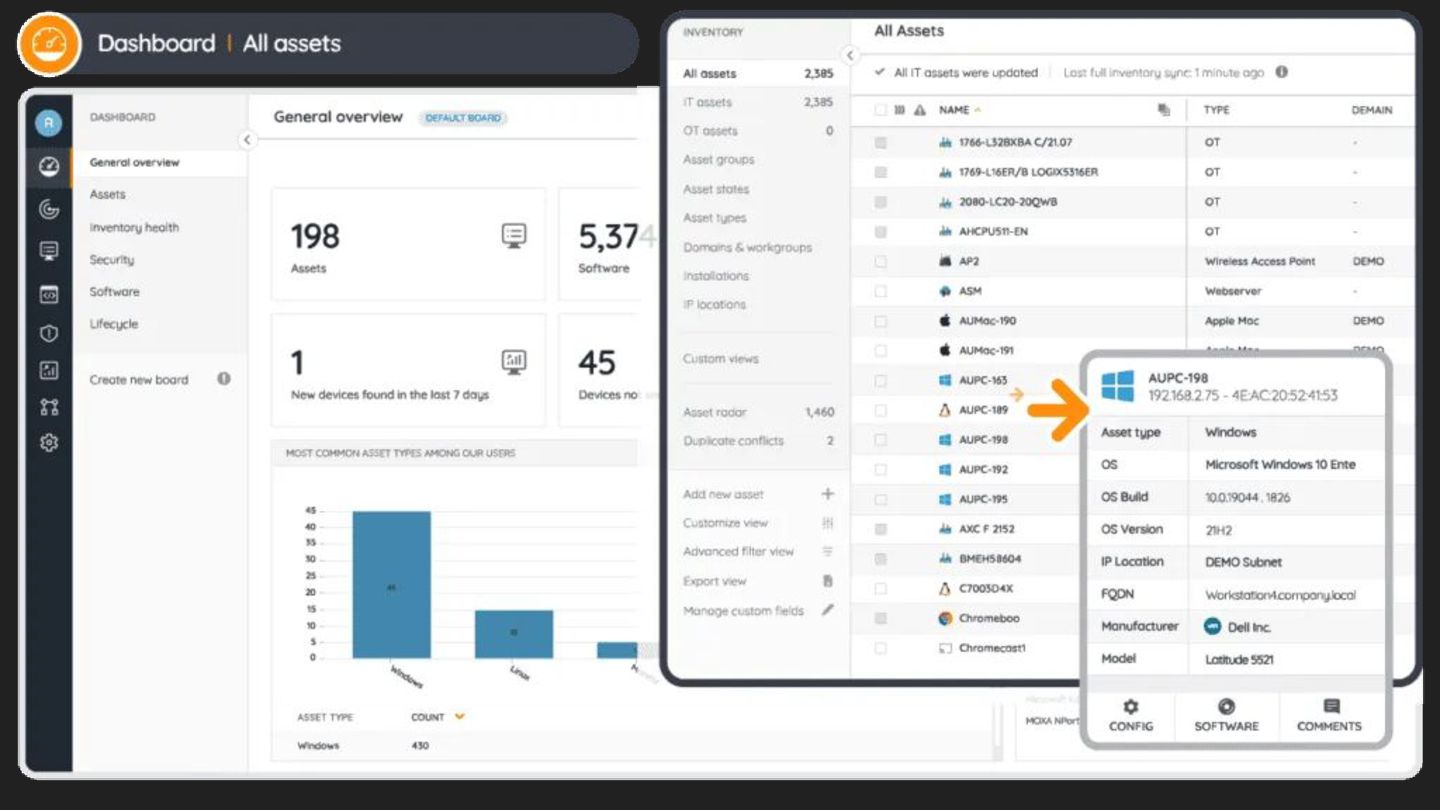Open the AUPC-192 asset link
The image size is (1440, 810).
click(x=983, y=469)
